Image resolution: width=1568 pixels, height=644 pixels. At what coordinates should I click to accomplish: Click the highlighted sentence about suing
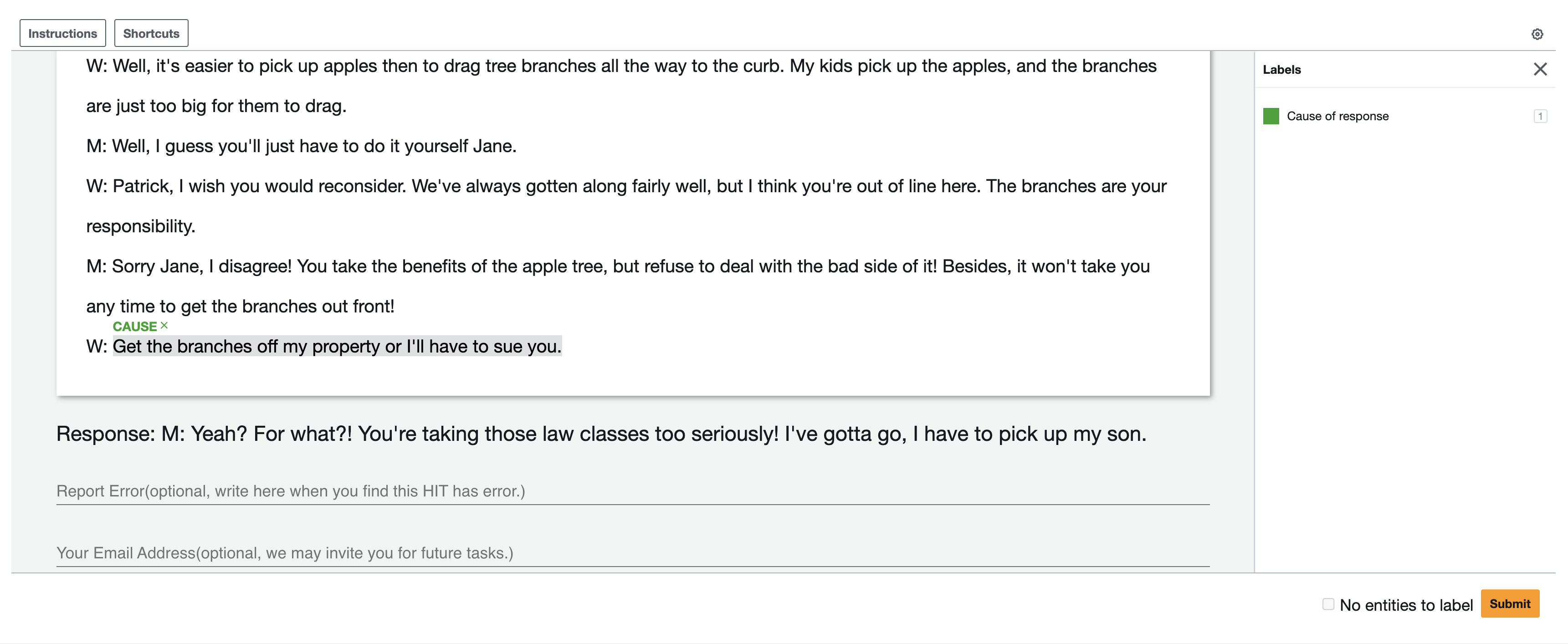pos(337,346)
